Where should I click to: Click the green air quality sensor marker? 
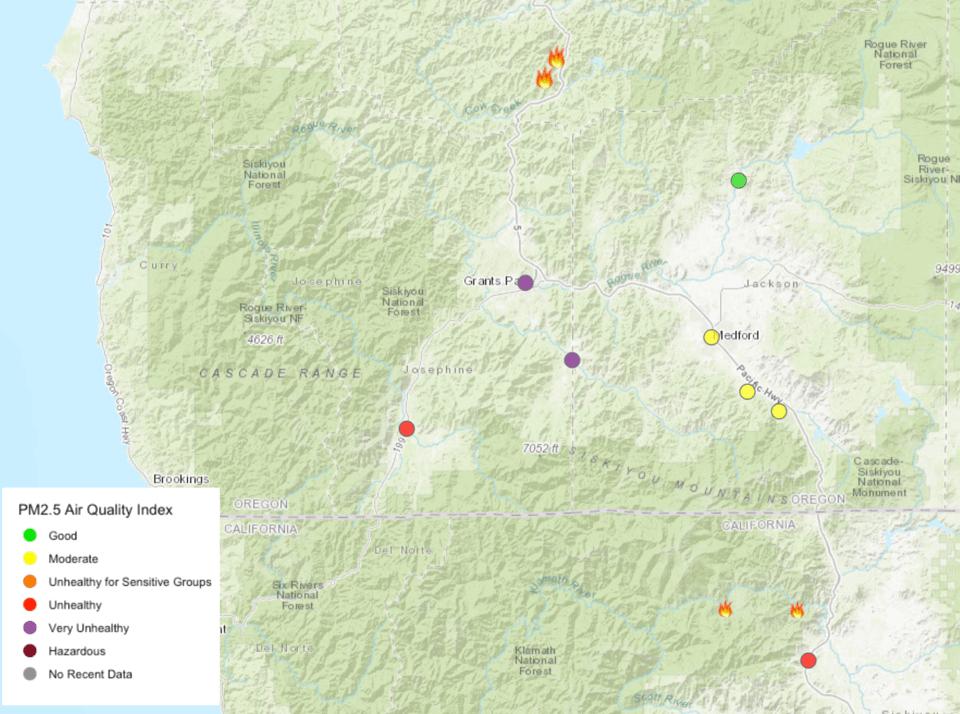[x=738, y=180]
